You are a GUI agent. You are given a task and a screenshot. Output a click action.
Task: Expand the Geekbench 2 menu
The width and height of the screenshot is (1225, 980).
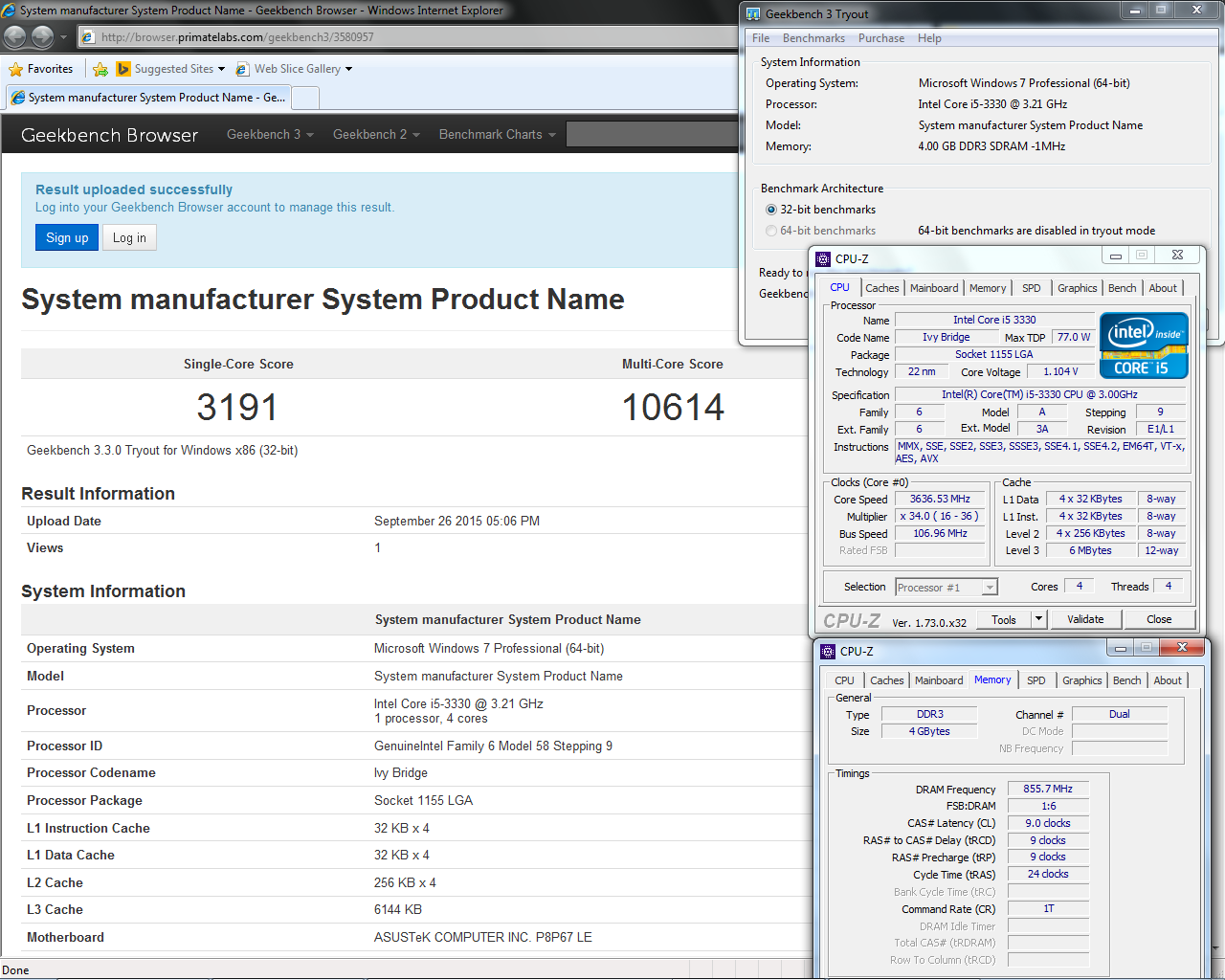click(376, 135)
